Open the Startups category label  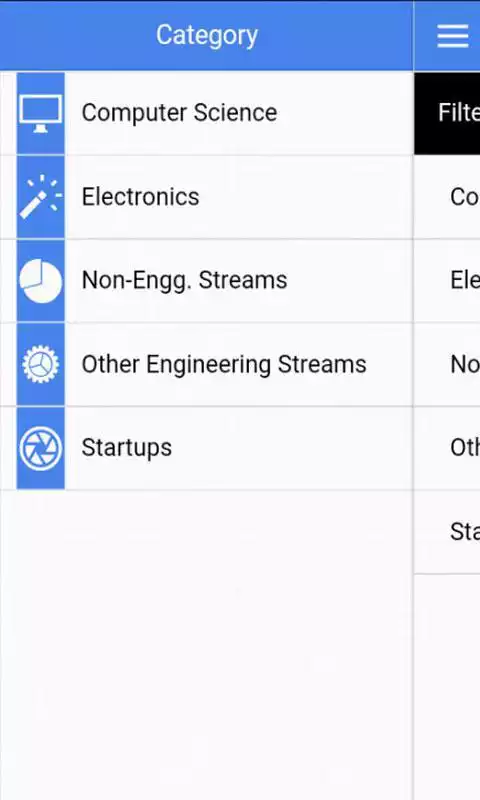(127, 448)
